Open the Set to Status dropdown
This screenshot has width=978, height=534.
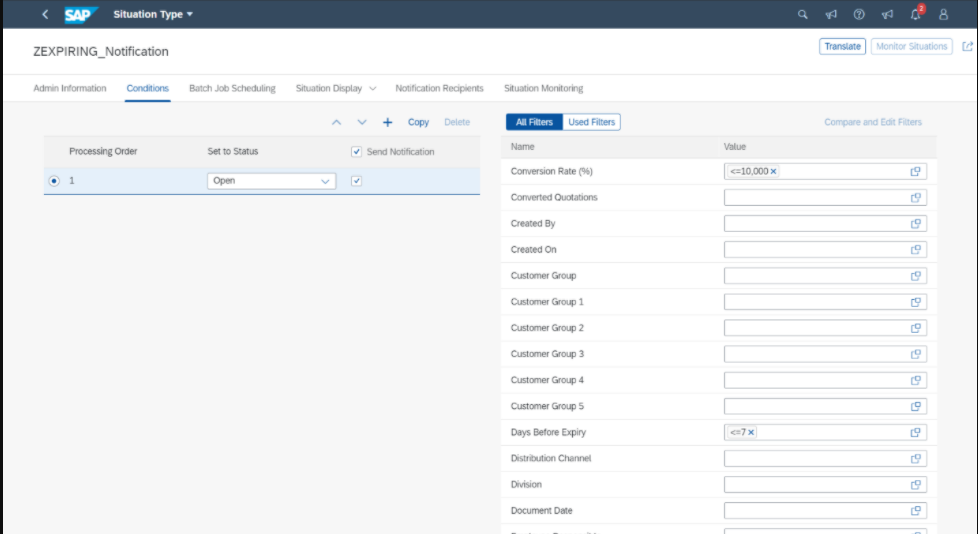[x=325, y=181]
